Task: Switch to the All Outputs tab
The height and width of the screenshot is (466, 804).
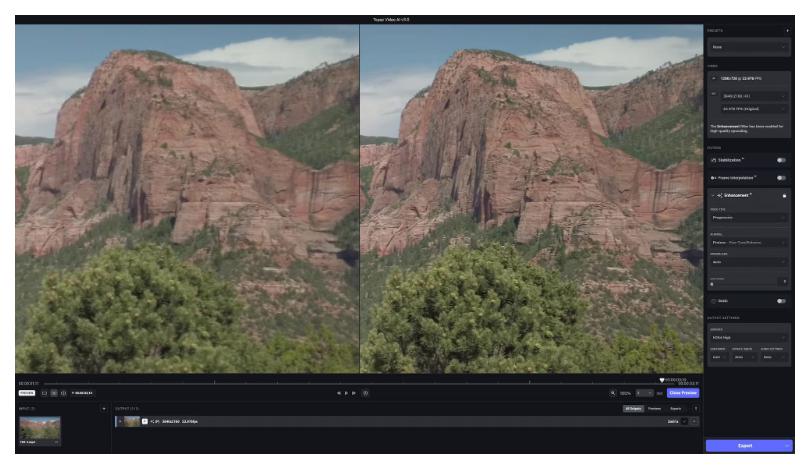Action: point(632,408)
